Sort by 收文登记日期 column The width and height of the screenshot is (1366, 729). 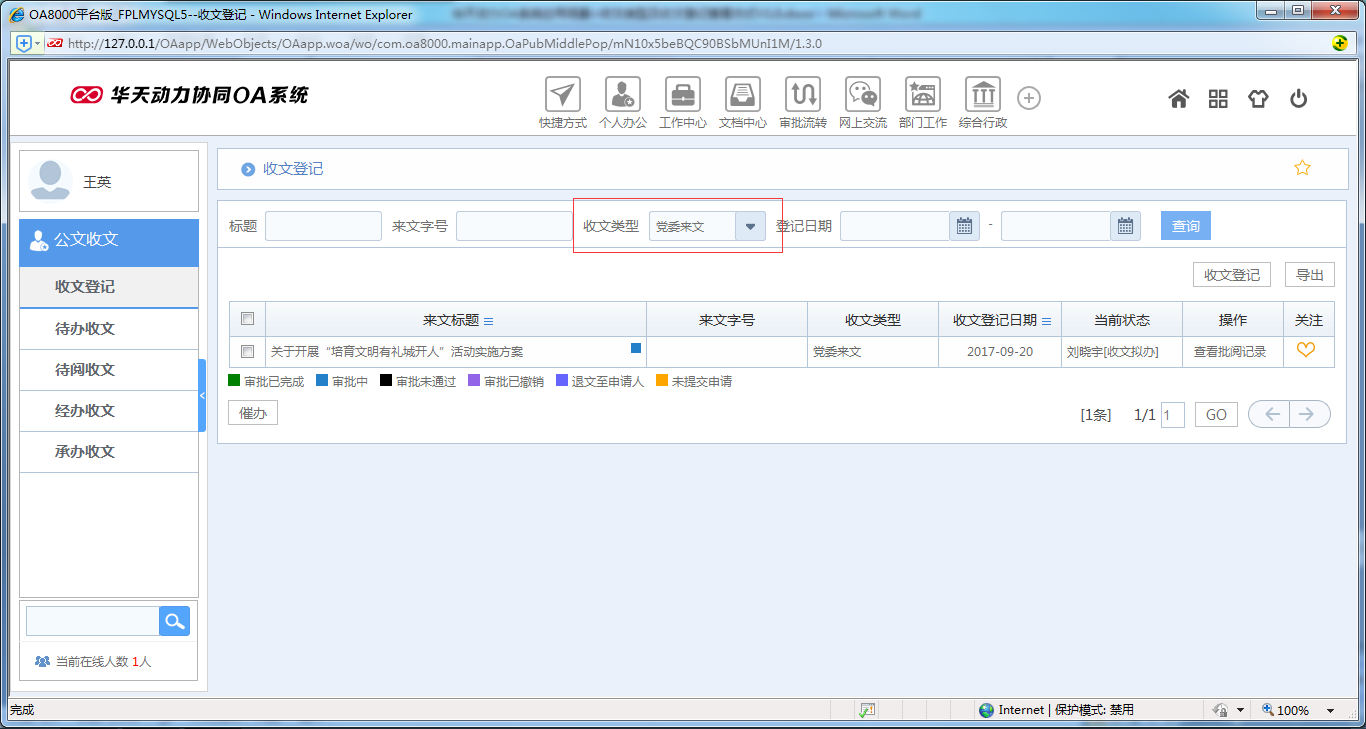point(1044,319)
